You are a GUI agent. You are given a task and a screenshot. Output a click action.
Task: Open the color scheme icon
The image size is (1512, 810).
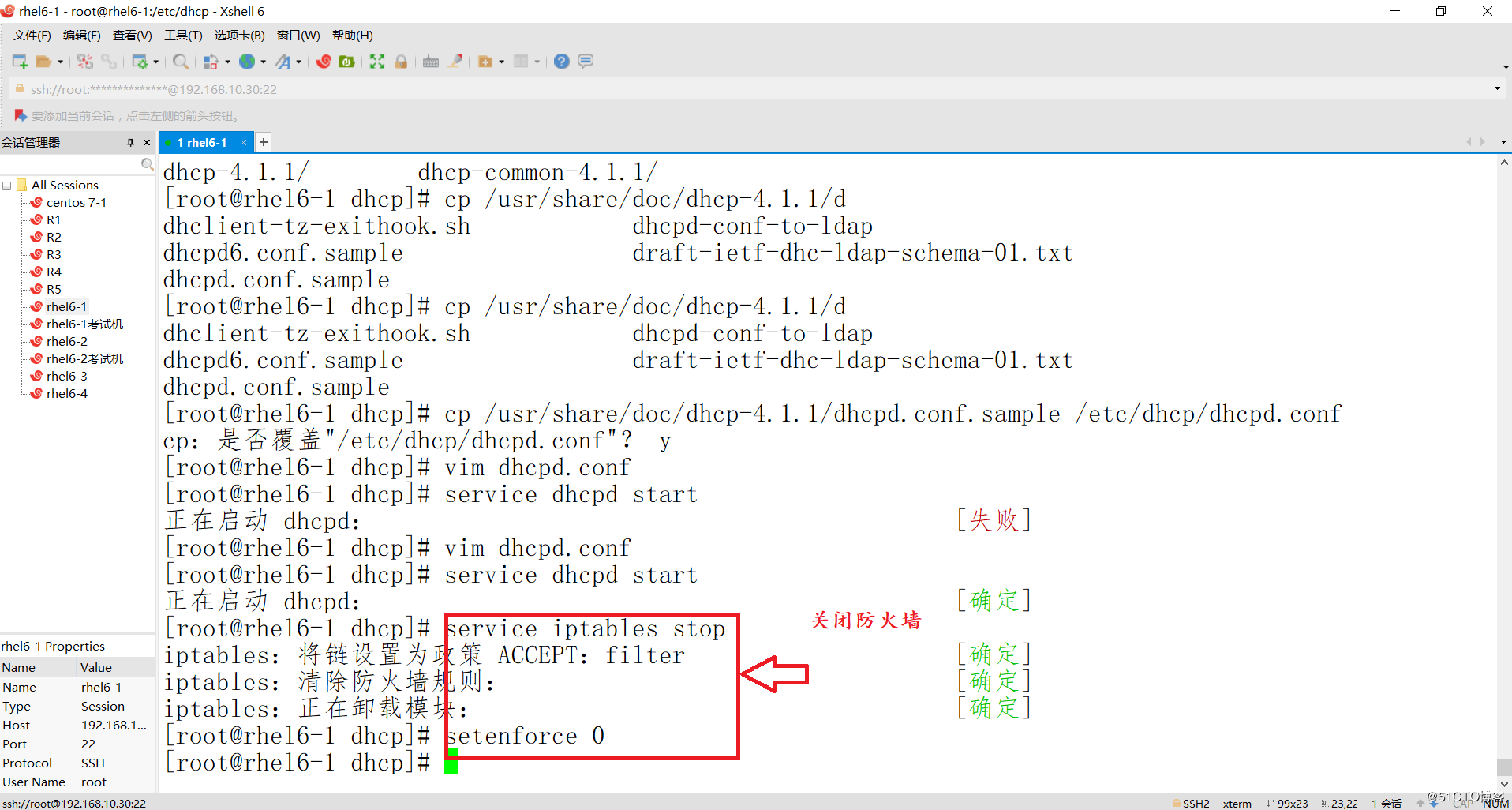(x=211, y=62)
